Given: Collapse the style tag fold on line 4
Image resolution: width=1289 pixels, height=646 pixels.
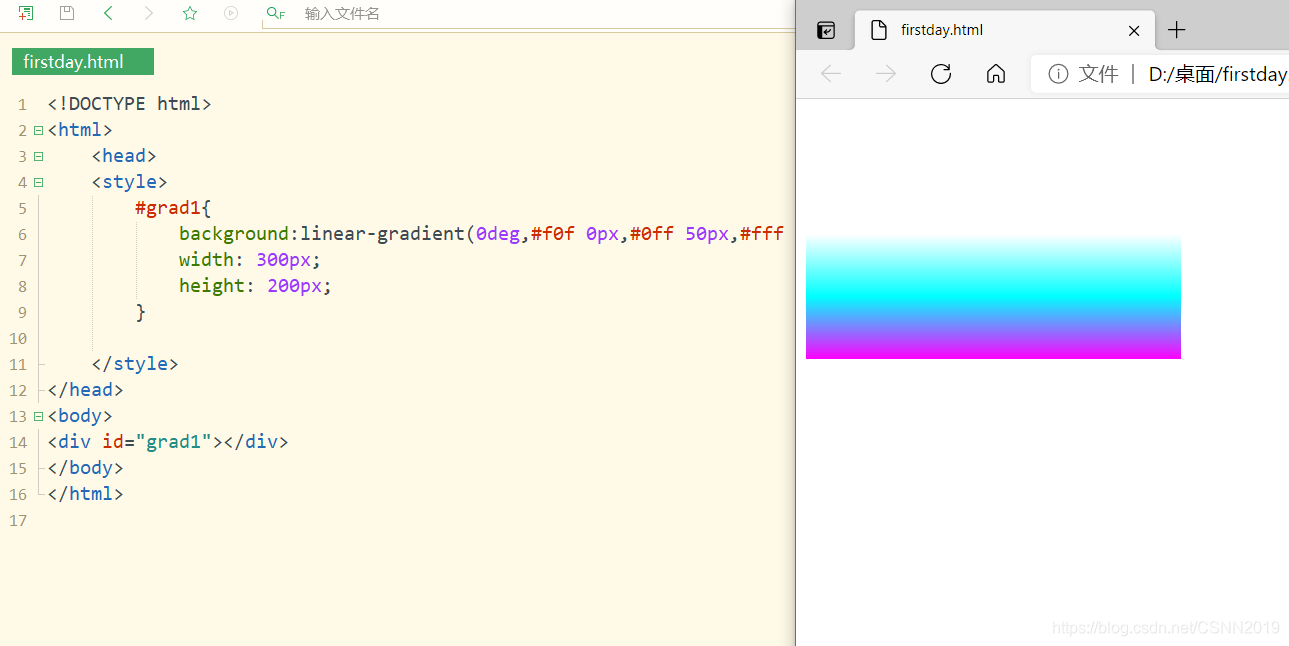Looking at the screenshot, I should [x=38, y=182].
